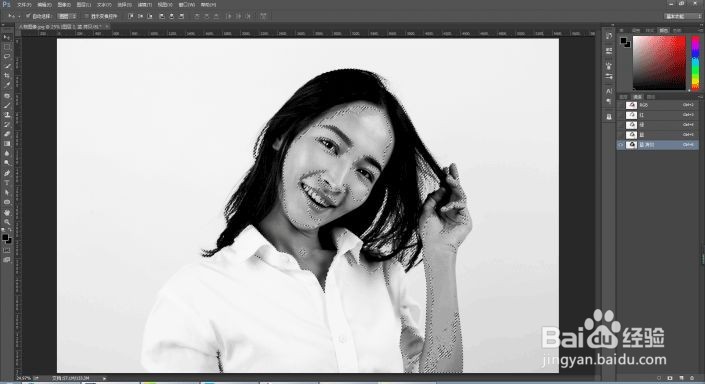Open the Color panel flyout menu
This screenshot has width=705, height=384.
pyautogui.click(x=700, y=30)
